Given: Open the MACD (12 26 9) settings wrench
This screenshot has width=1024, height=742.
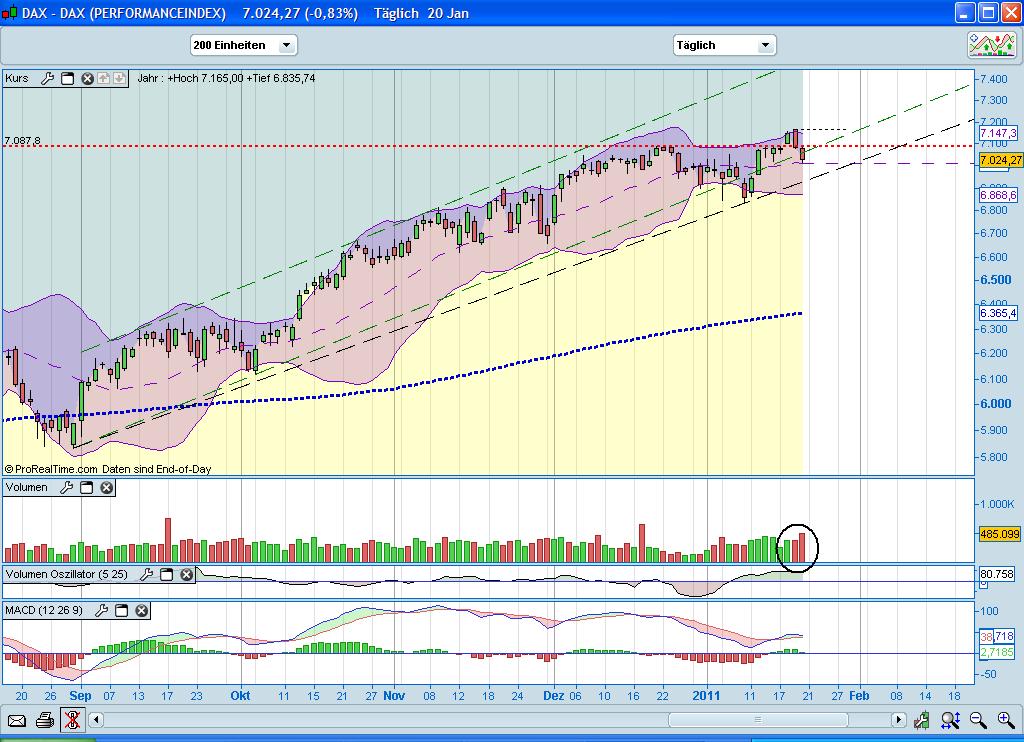Looking at the screenshot, I should point(103,610).
